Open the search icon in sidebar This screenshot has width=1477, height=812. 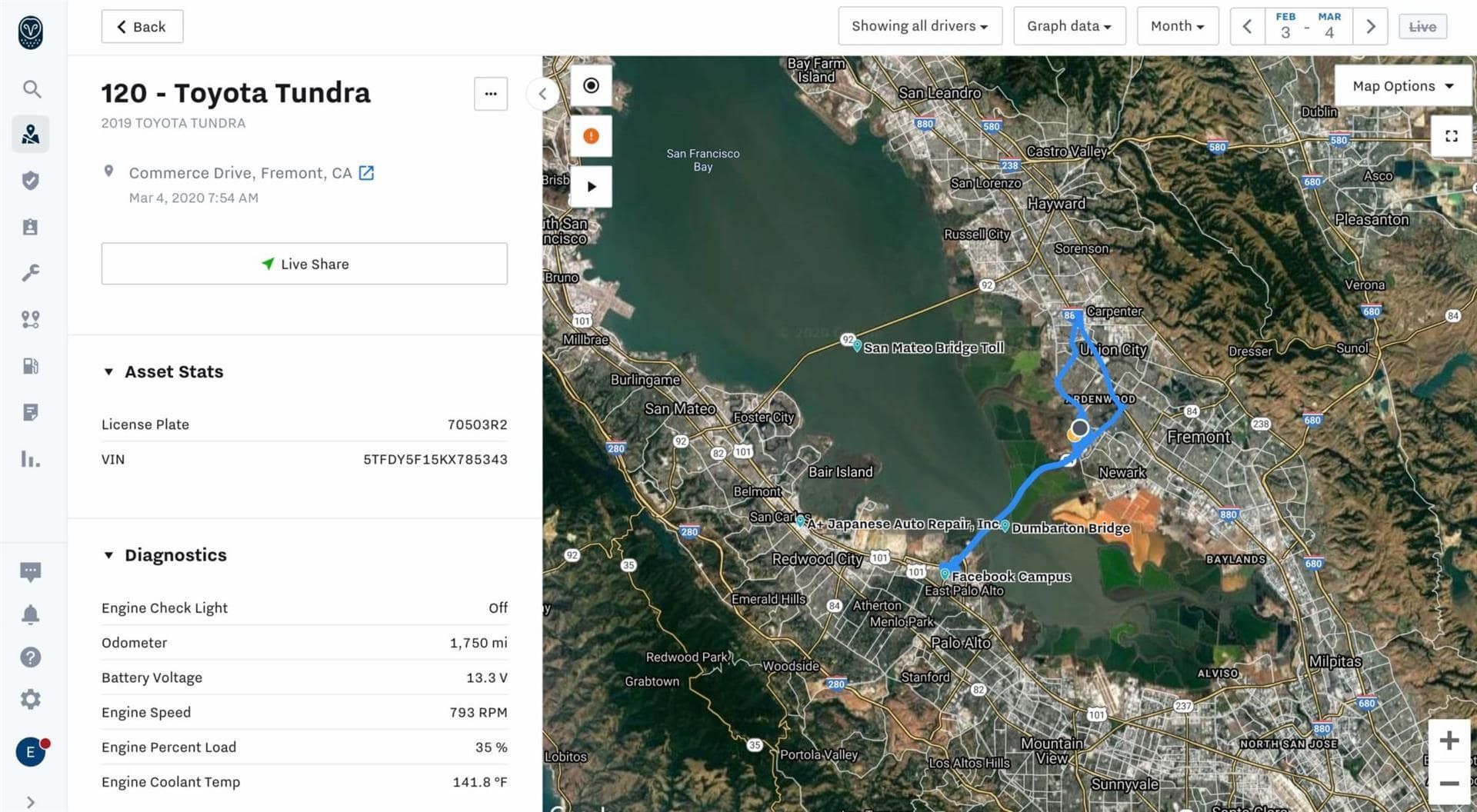point(31,89)
